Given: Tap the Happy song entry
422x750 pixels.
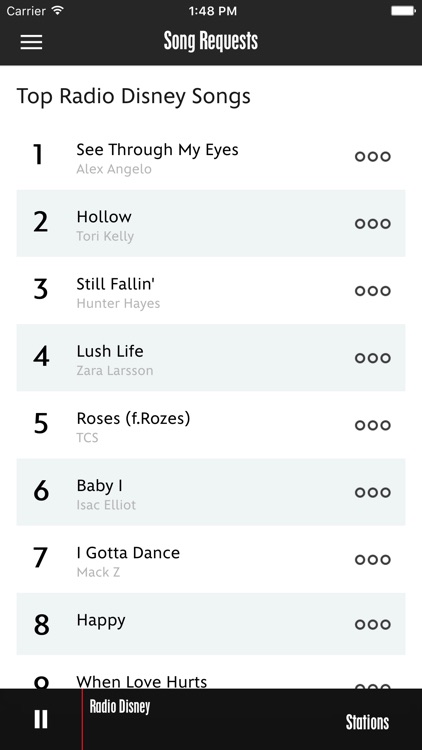Looking at the screenshot, I should (x=211, y=624).
